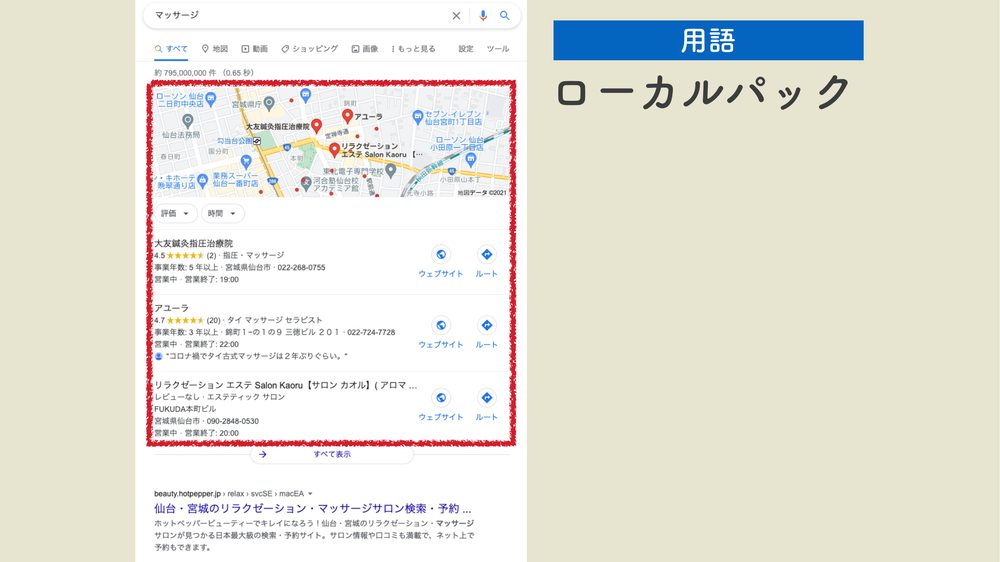Switch to the 地図 tab
The width and height of the screenshot is (1000, 562).
215,48
